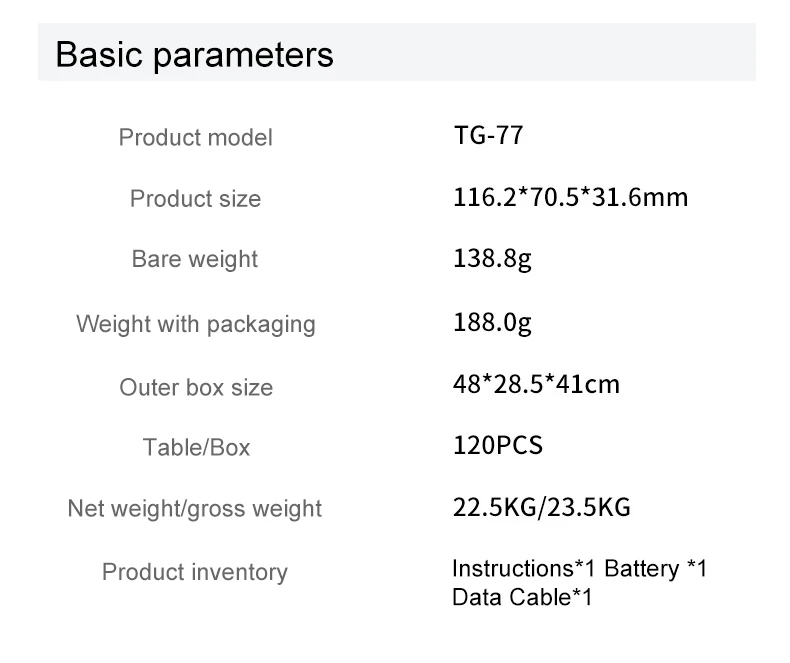This screenshot has height=663, width=790.
Task: Click the 48*28.5*41cm box size value
Action: 536,384
